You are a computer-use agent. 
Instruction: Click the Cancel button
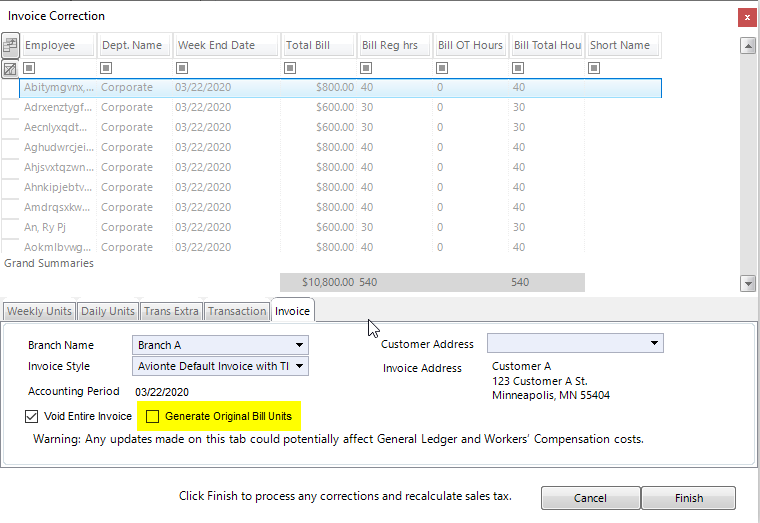(590, 498)
